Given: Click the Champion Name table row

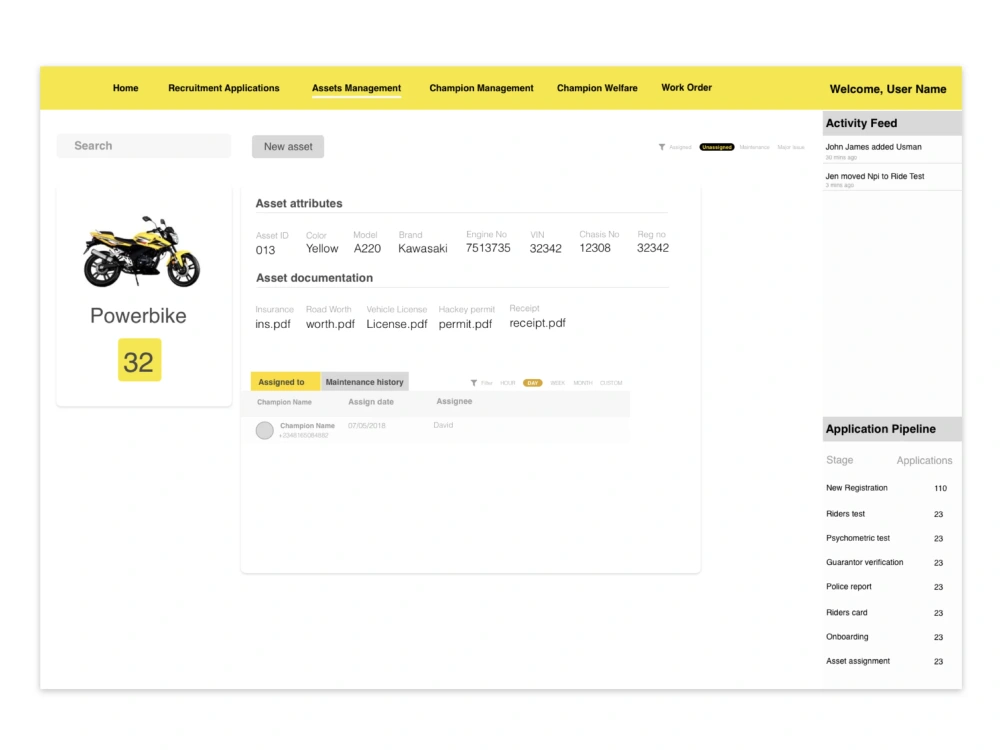Looking at the screenshot, I should [x=436, y=430].
